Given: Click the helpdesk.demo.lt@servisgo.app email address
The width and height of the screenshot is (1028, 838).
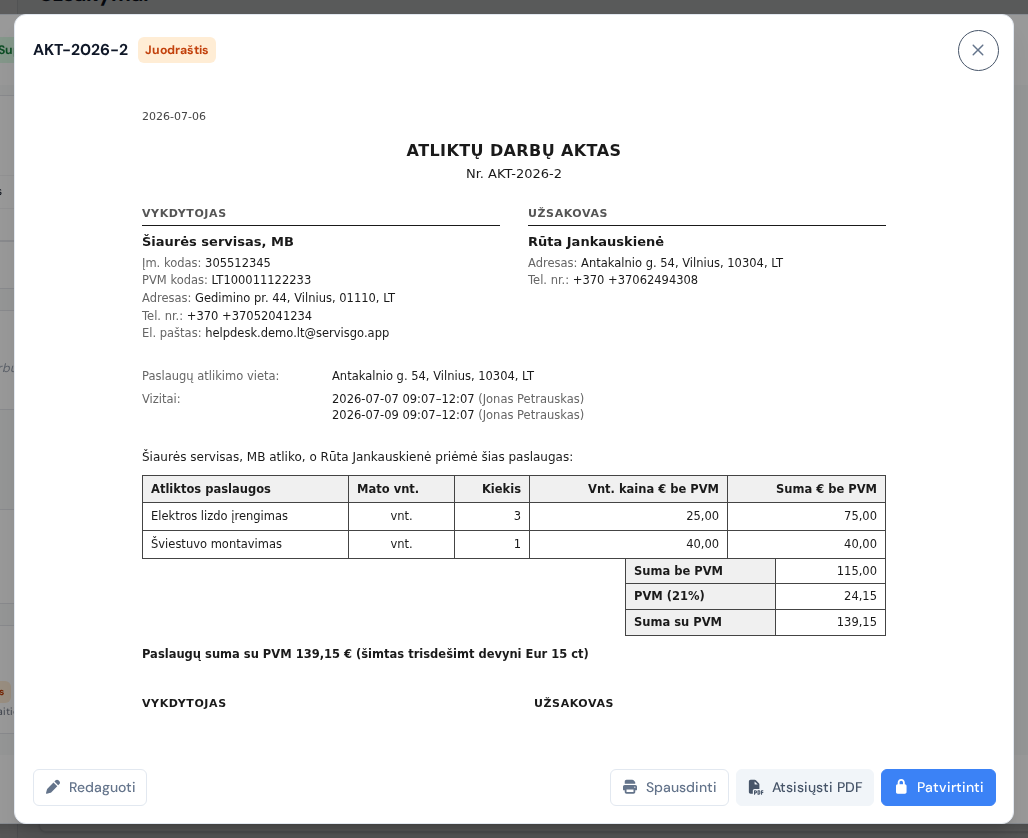Looking at the screenshot, I should click(297, 332).
